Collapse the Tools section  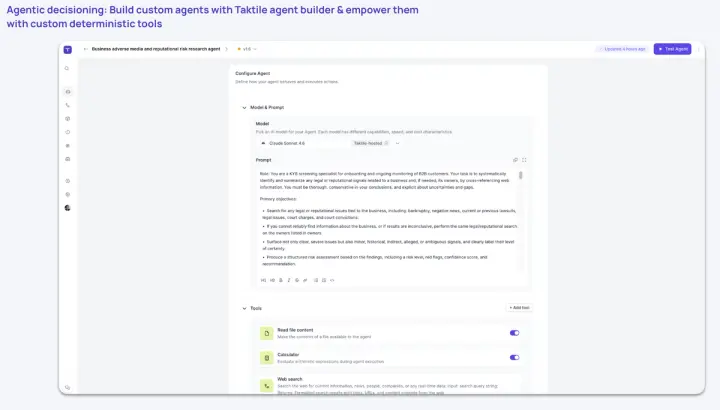coord(244,309)
